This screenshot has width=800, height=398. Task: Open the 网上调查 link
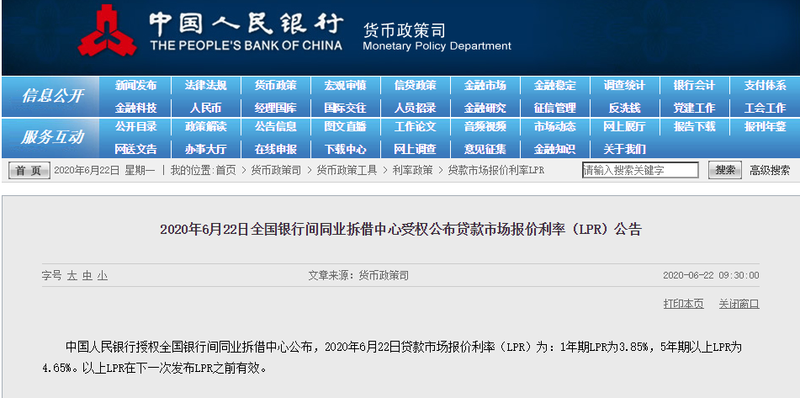pyautogui.click(x=415, y=150)
